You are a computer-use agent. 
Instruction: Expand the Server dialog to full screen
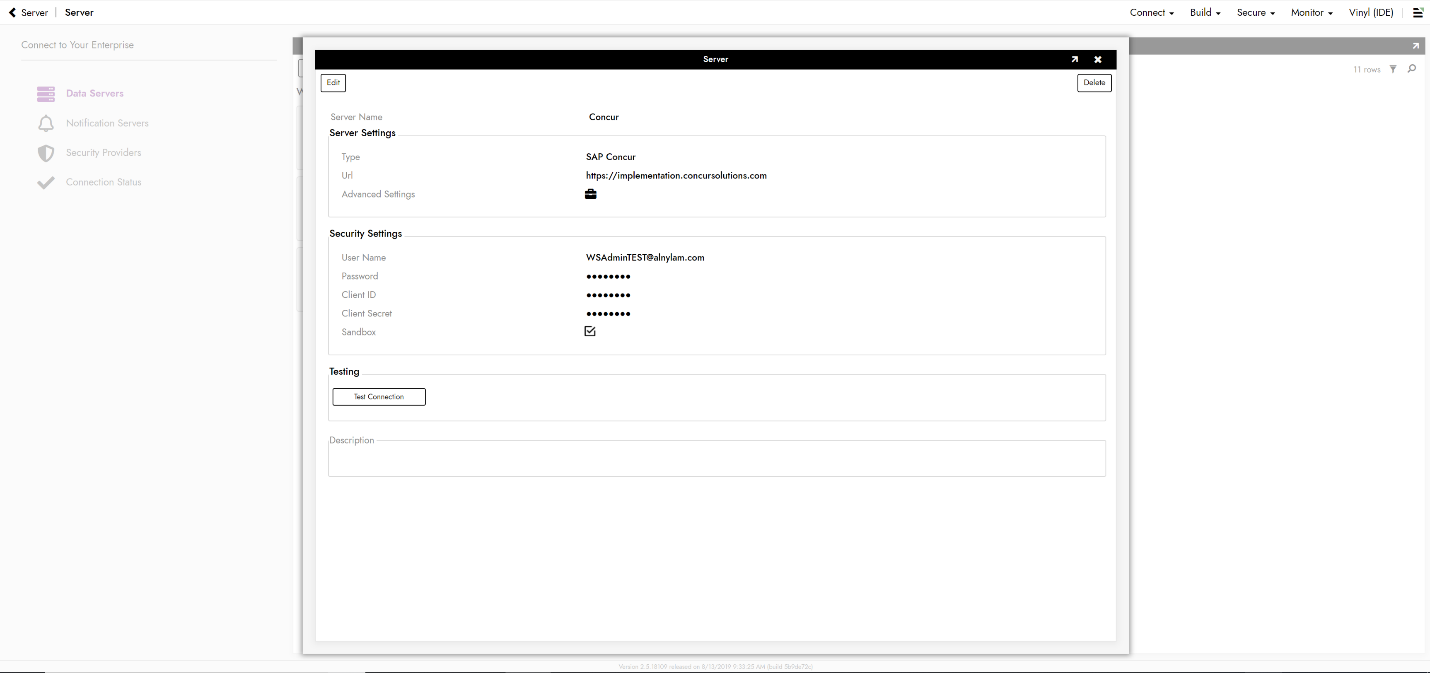(1075, 60)
